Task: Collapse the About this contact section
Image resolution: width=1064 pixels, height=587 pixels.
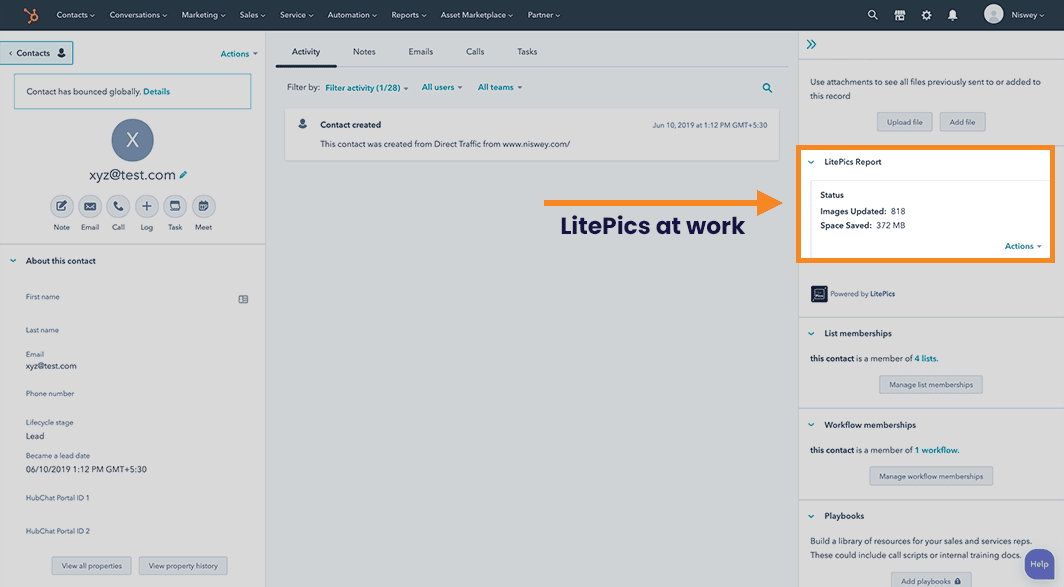Action: click(13, 261)
